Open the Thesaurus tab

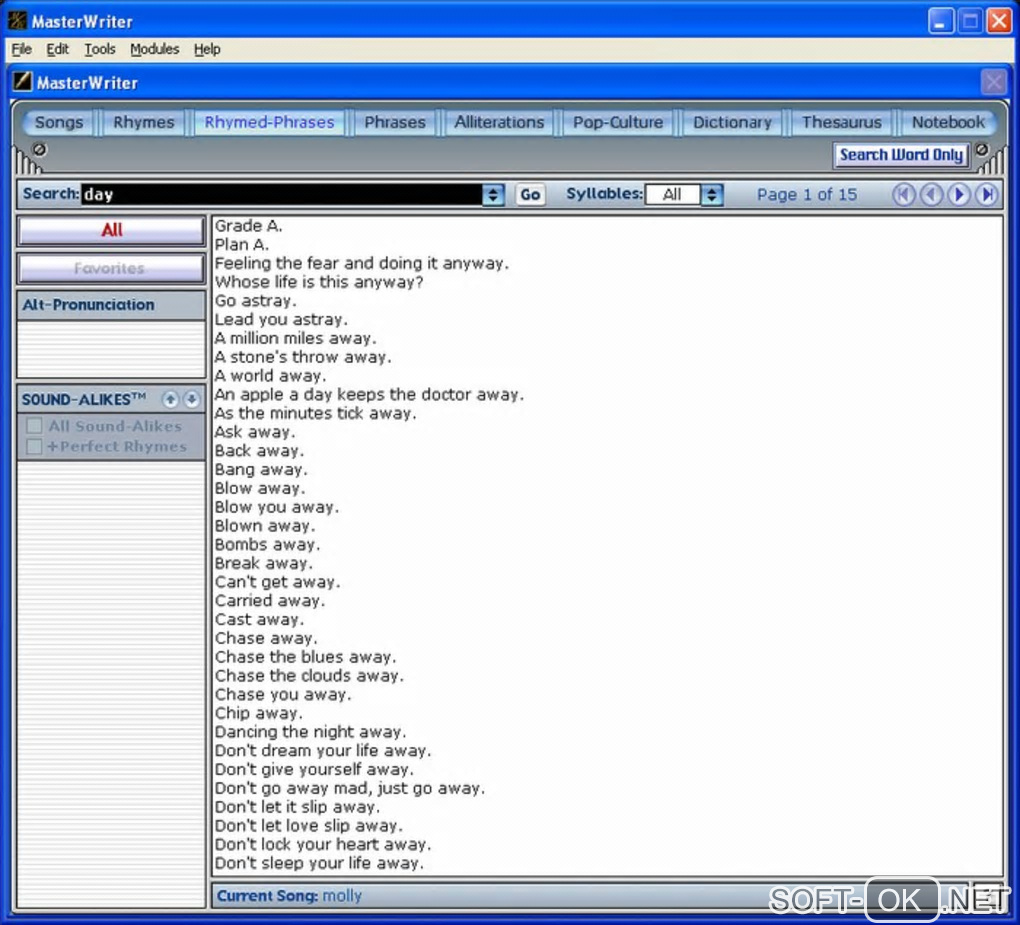click(x=842, y=122)
